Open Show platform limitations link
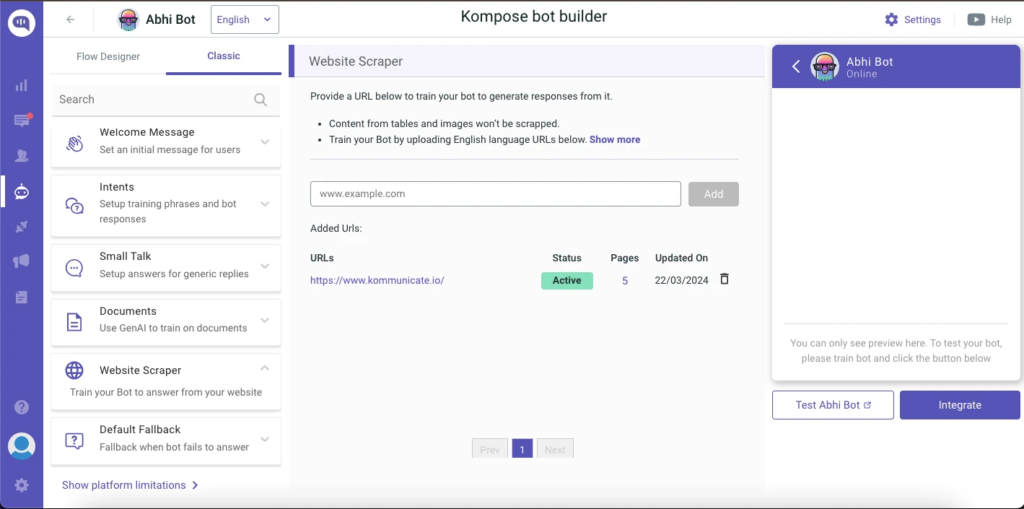The height and width of the screenshot is (509, 1024). (130, 485)
